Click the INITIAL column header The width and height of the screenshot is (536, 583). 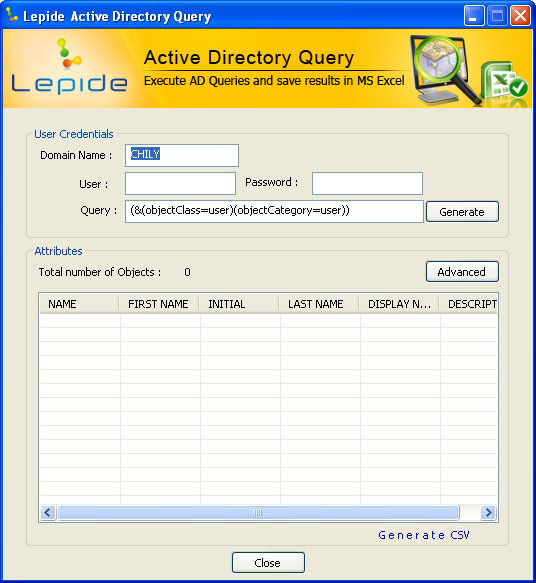[x=239, y=304]
